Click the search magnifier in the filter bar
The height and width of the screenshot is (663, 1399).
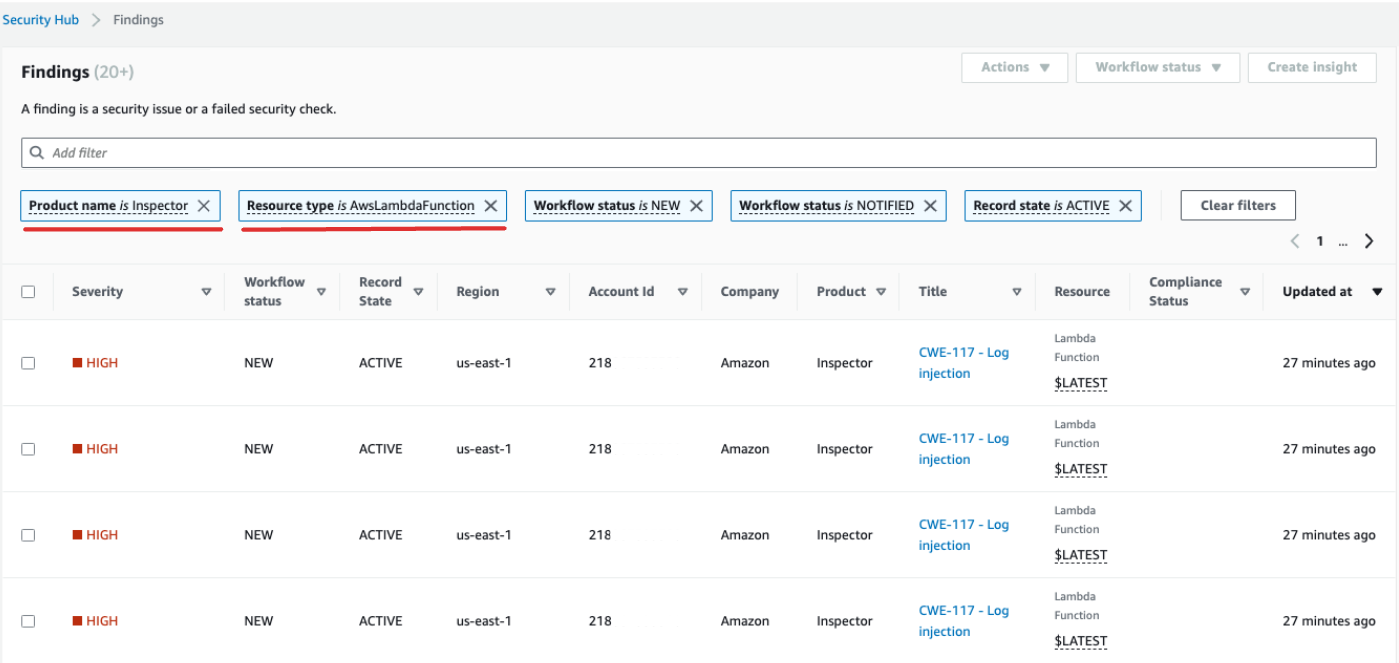[37, 152]
